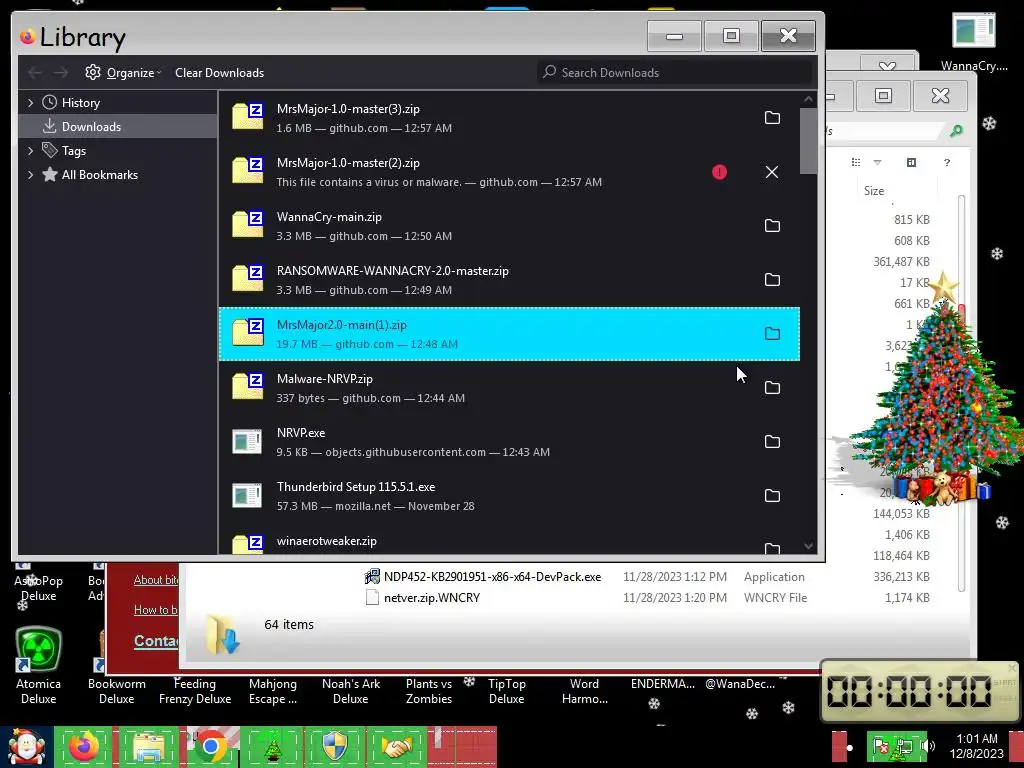Select Plants vs Zombies desktop label

point(428,691)
